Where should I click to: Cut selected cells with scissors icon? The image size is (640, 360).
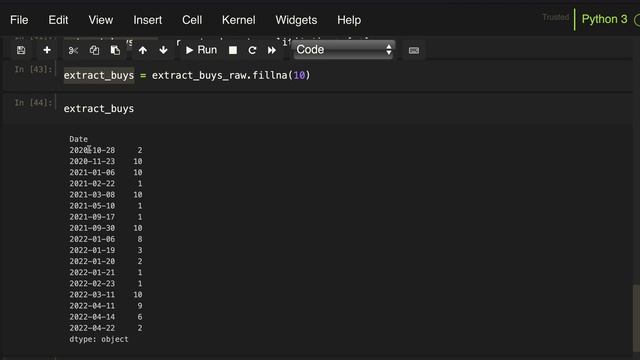click(73, 50)
